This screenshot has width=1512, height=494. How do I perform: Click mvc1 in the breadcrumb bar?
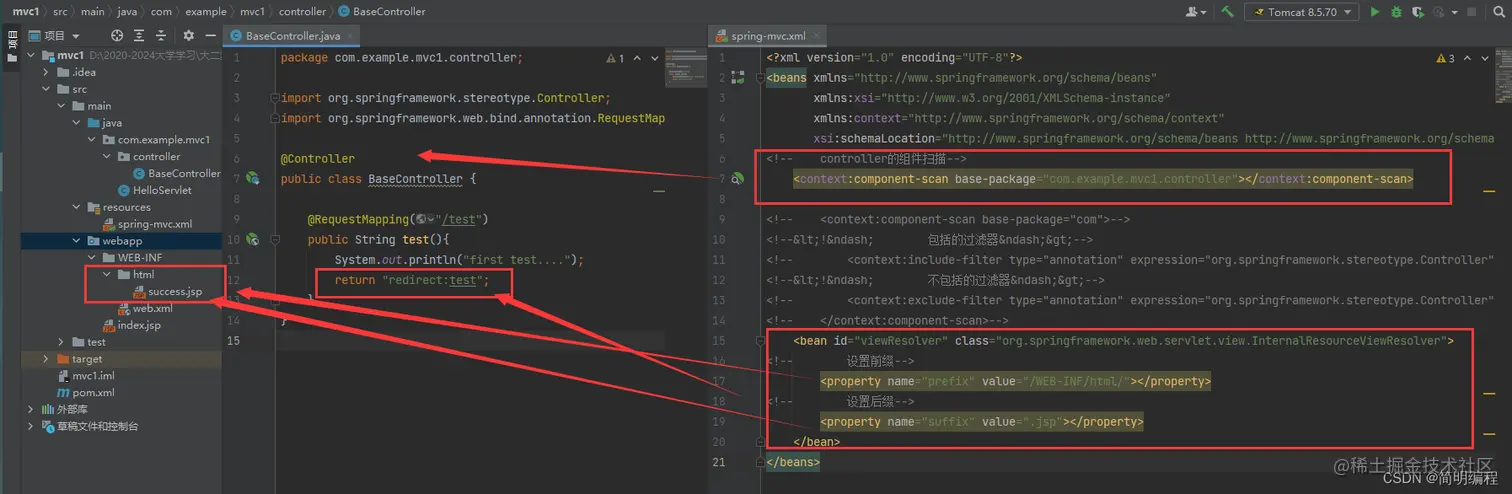click(25, 11)
